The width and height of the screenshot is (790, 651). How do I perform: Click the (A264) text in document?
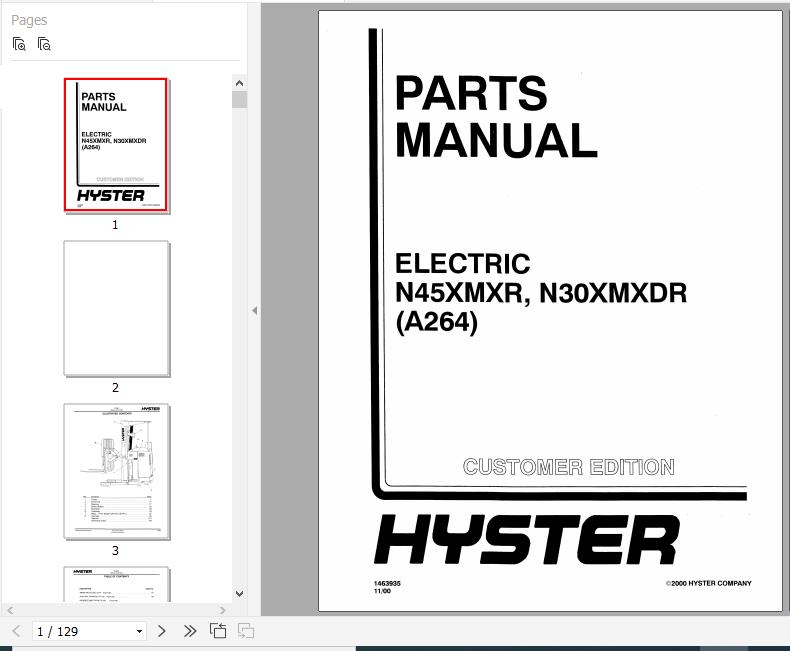coord(436,322)
